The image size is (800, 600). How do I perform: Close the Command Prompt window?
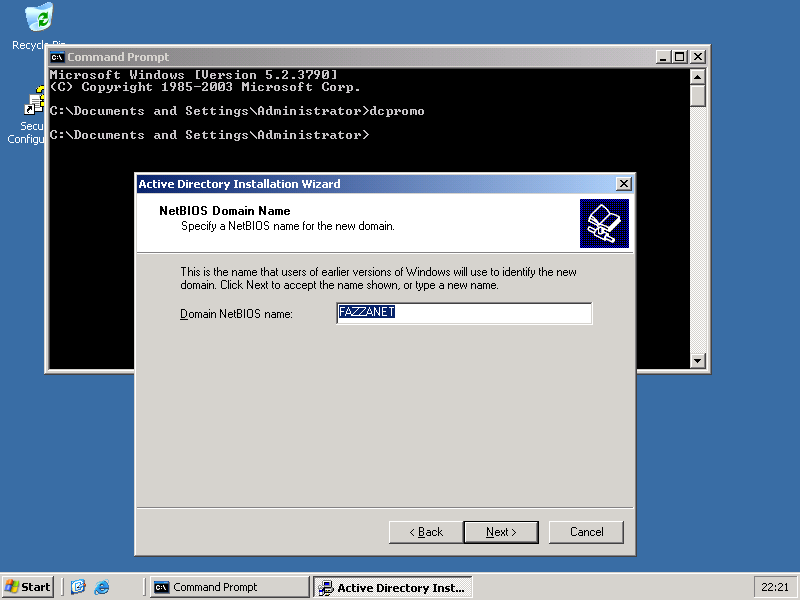pos(698,57)
